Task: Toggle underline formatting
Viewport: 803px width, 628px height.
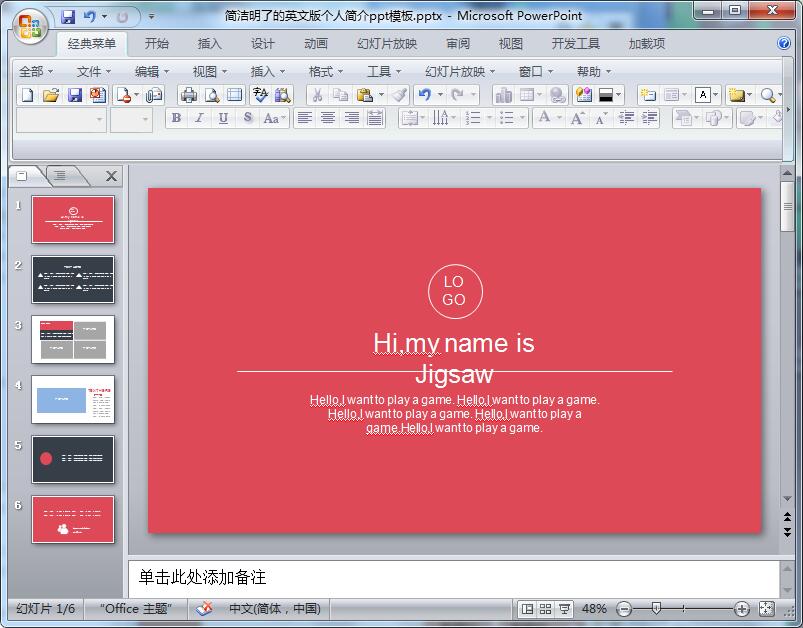Action: click(x=223, y=118)
